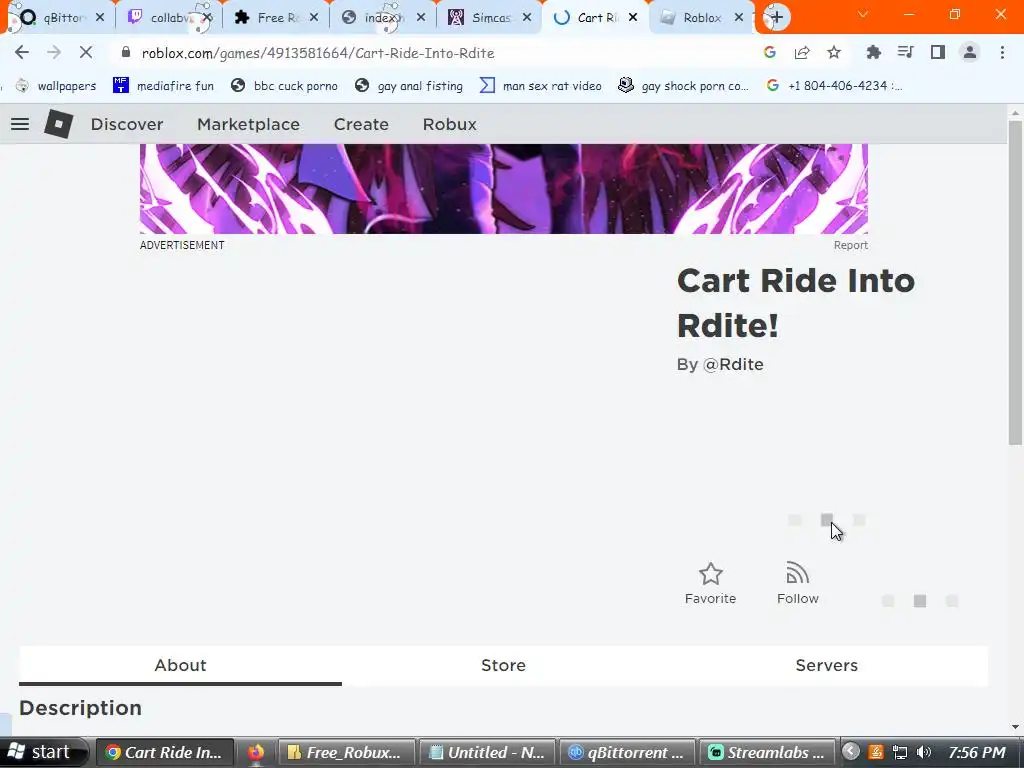This screenshot has height=768, width=1024.
Task: Open Robux in Roblox navigation
Action: [x=449, y=124]
